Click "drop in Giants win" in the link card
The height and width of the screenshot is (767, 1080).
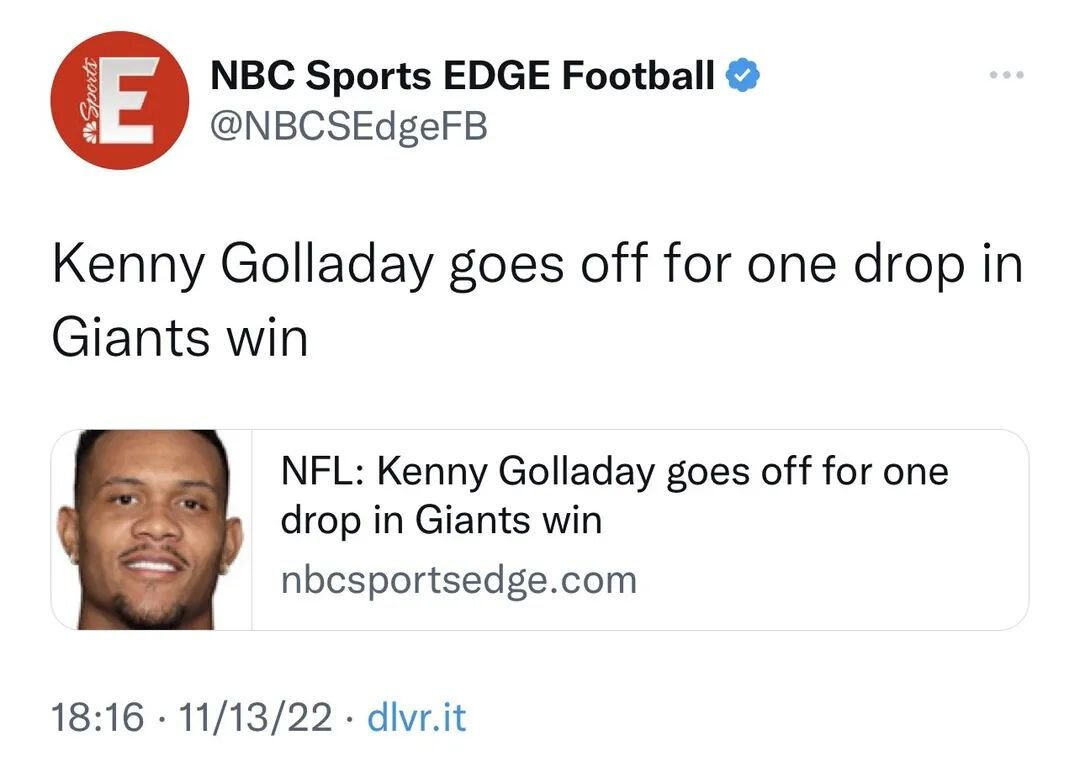(441, 520)
